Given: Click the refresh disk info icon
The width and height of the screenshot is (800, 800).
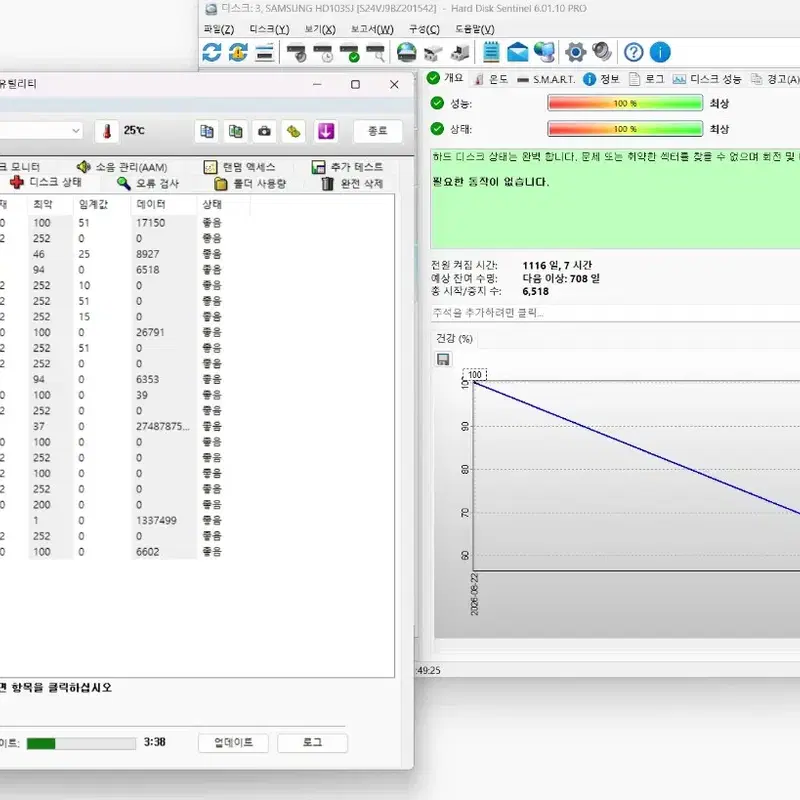Looking at the screenshot, I should click(211, 52).
